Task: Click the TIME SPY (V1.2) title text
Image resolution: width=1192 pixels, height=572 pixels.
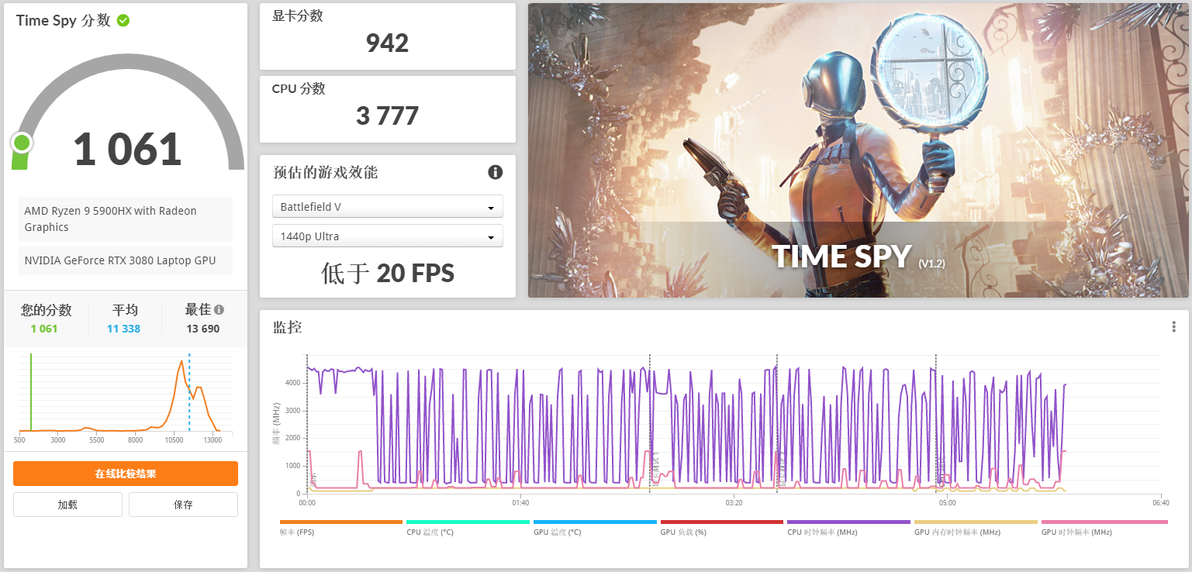Action: pos(859,256)
